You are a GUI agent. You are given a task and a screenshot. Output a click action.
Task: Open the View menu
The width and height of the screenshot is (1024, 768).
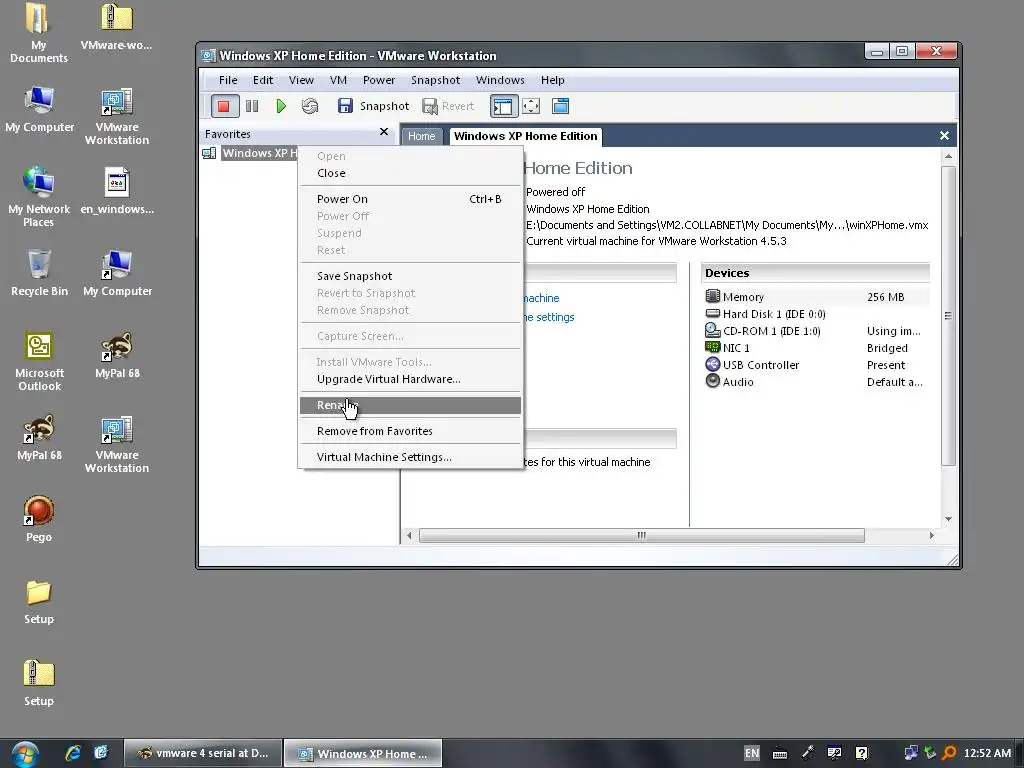tap(301, 80)
